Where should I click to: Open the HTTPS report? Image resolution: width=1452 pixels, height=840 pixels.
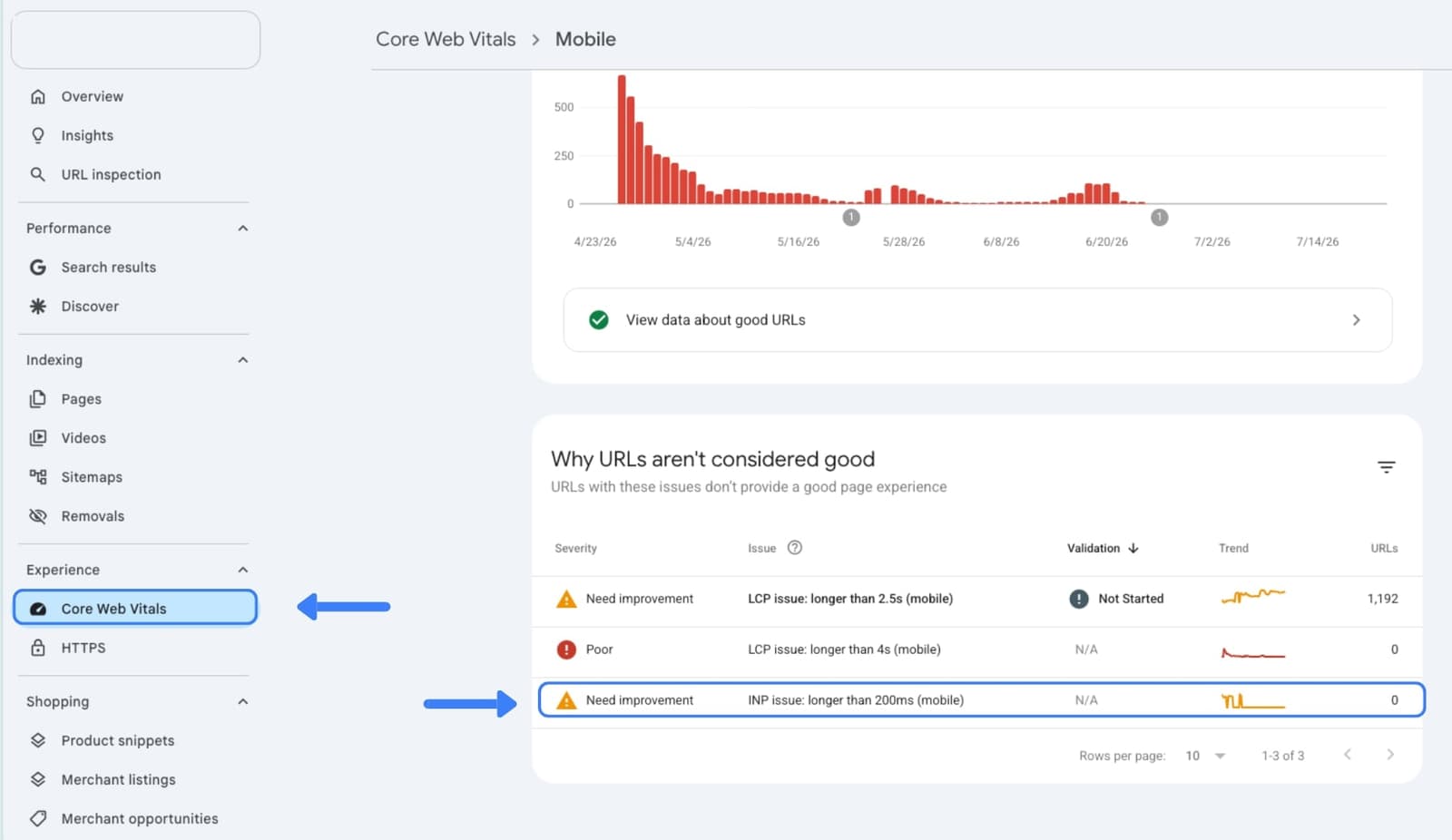83,648
